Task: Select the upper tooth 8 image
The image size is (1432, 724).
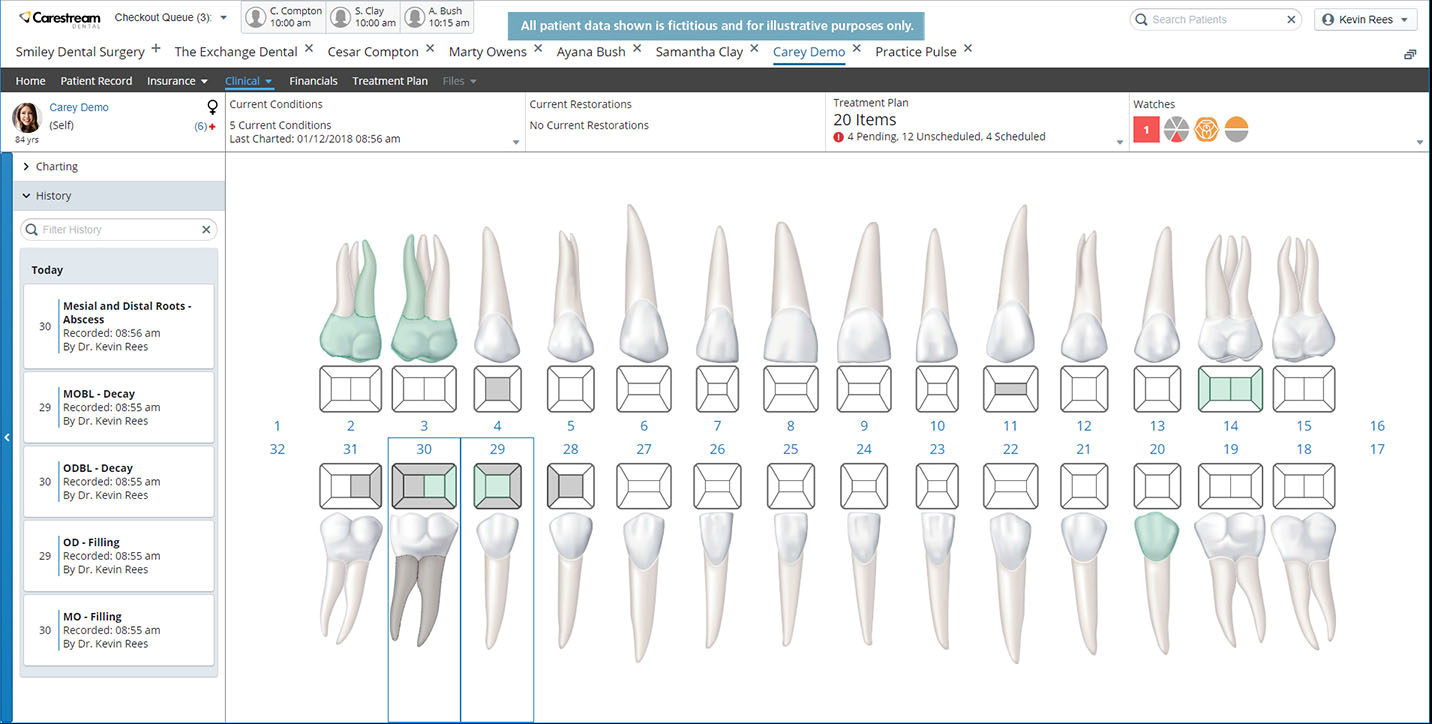Action: (x=791, y=291)
